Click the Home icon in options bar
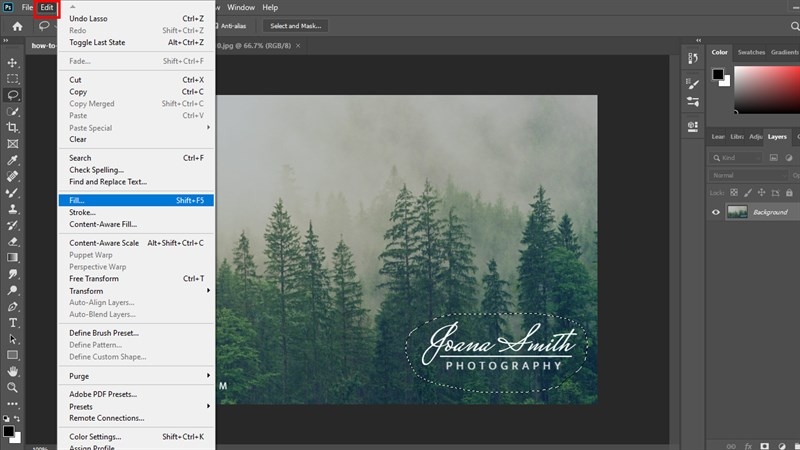 pos(17,26)
